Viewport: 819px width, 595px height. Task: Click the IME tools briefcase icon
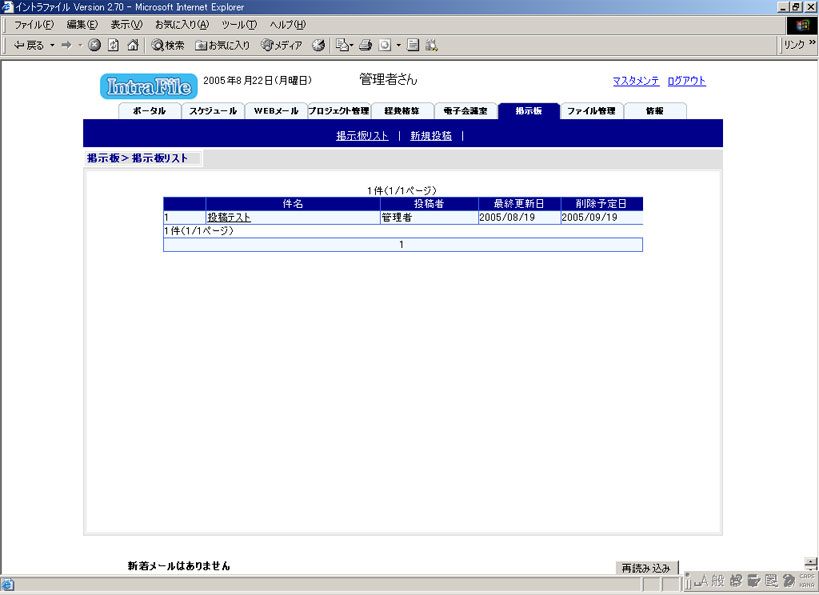click(754, 580)
